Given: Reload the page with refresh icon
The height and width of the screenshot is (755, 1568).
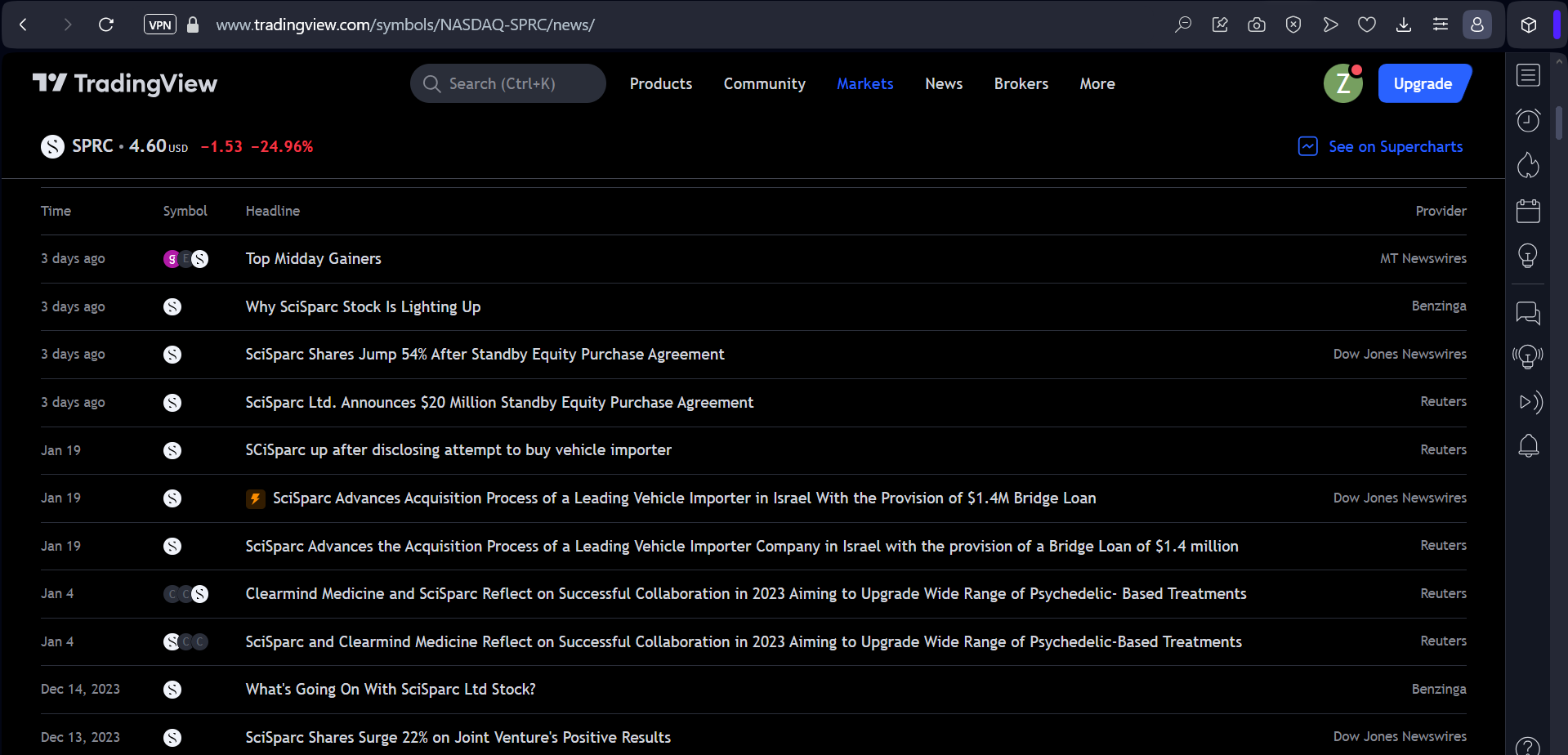Looking at the screenshot, I should click(x=106, y=25).
